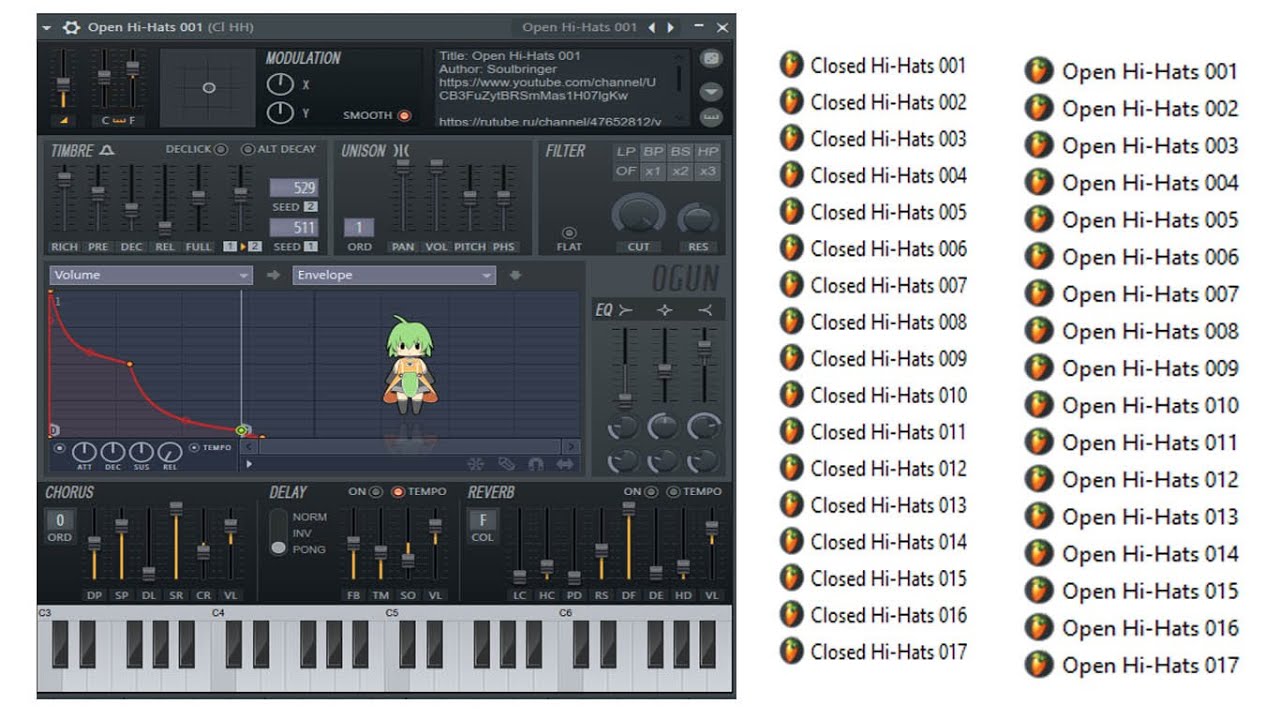This screenshot has width=1280, height=720.
Task: Select the HP filter type
Action: coord(707,152)
